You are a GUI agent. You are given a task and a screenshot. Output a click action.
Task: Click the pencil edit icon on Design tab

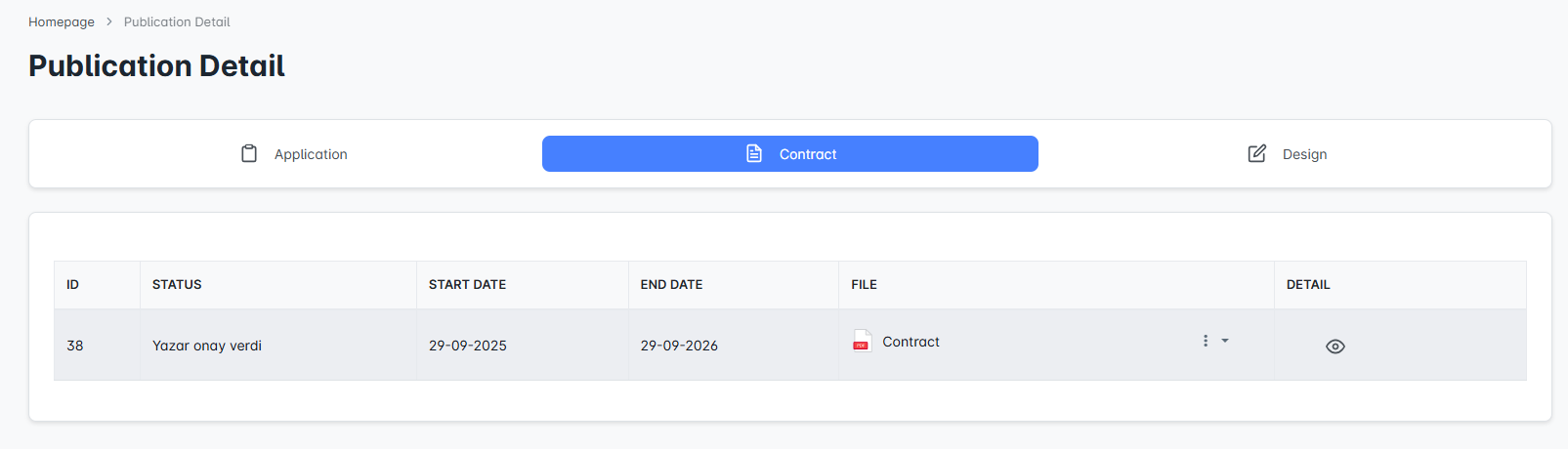pos(1257,154)
